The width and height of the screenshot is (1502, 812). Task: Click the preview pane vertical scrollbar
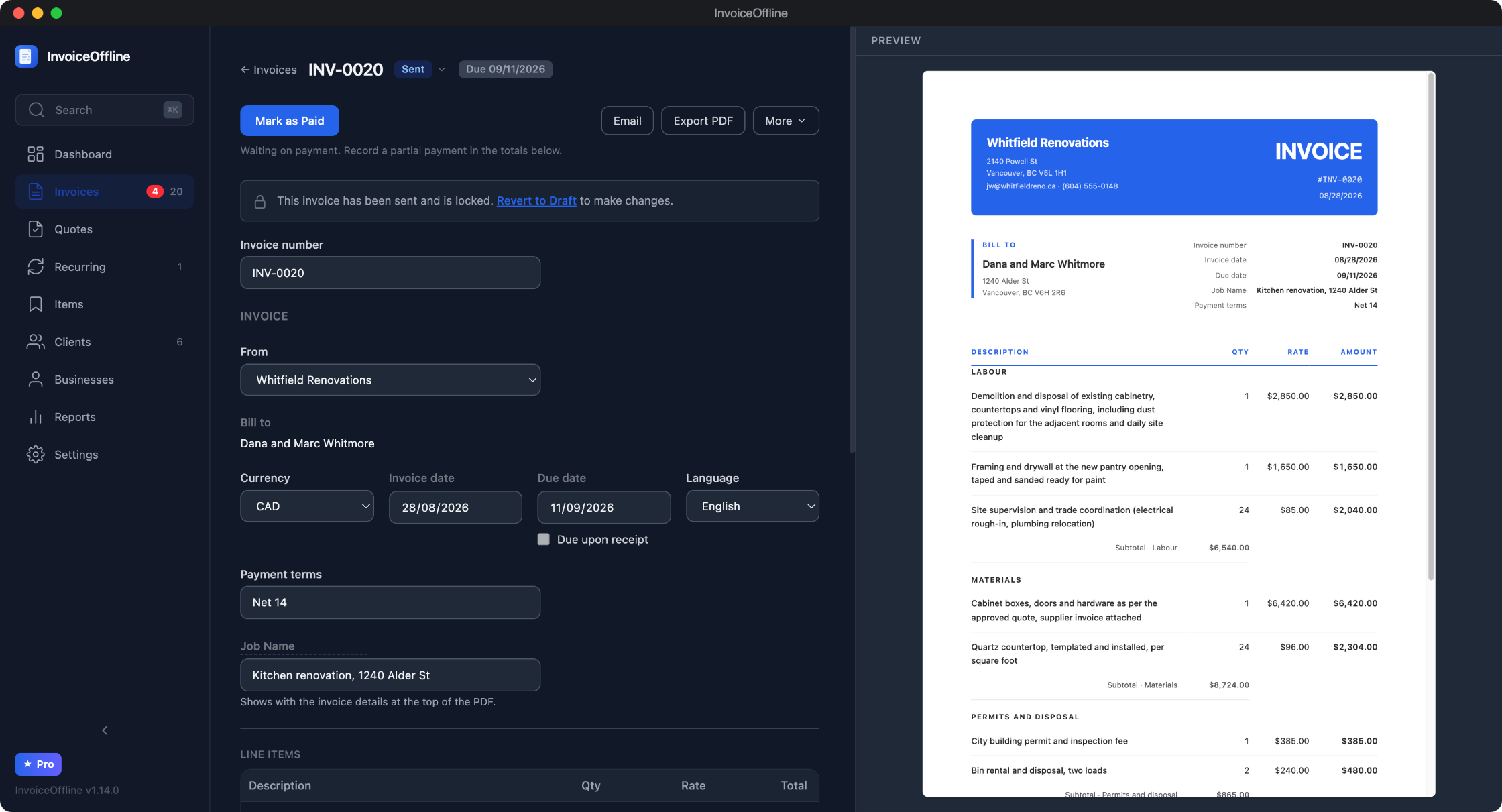(x=1431, y=327)
